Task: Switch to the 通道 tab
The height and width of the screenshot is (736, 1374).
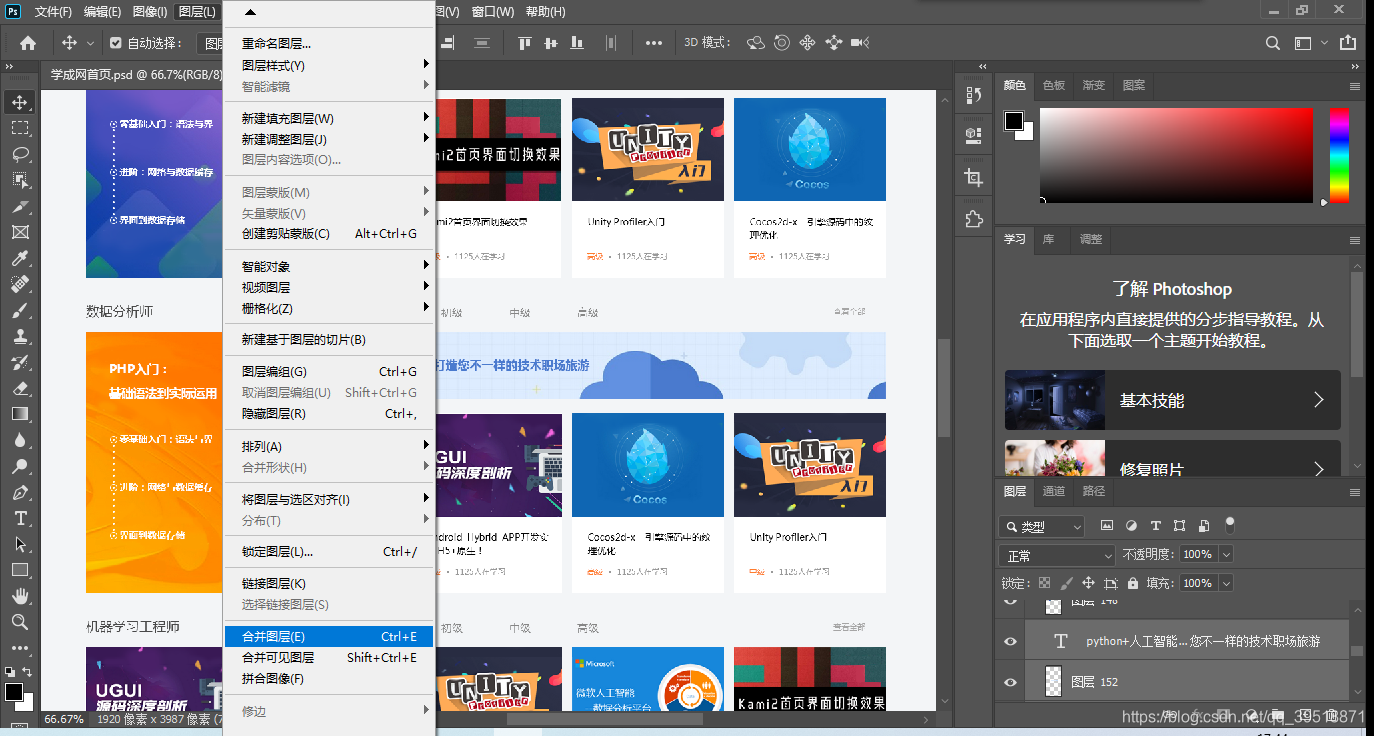Action: 1054,491
